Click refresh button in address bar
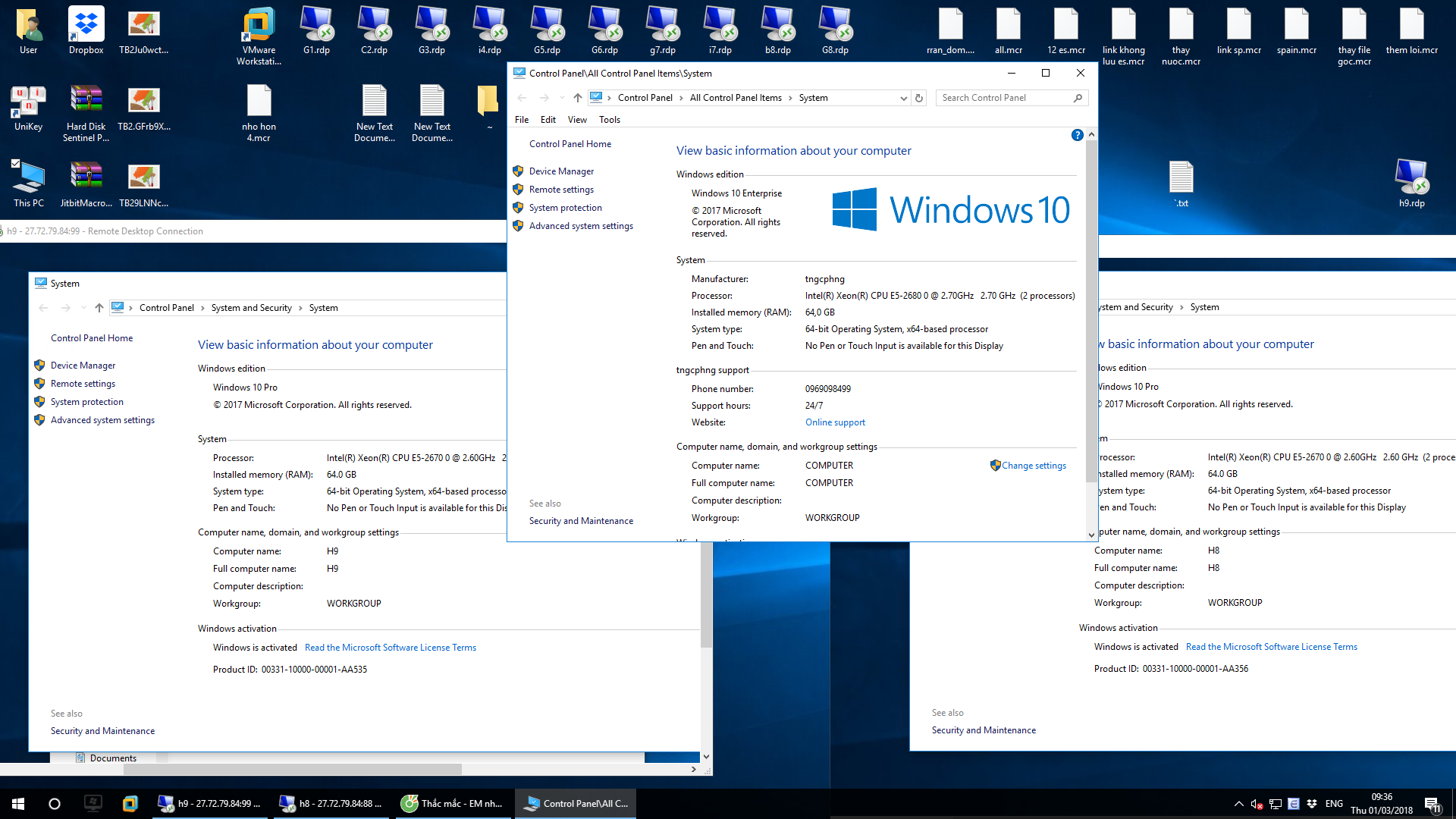 point(918,98)
